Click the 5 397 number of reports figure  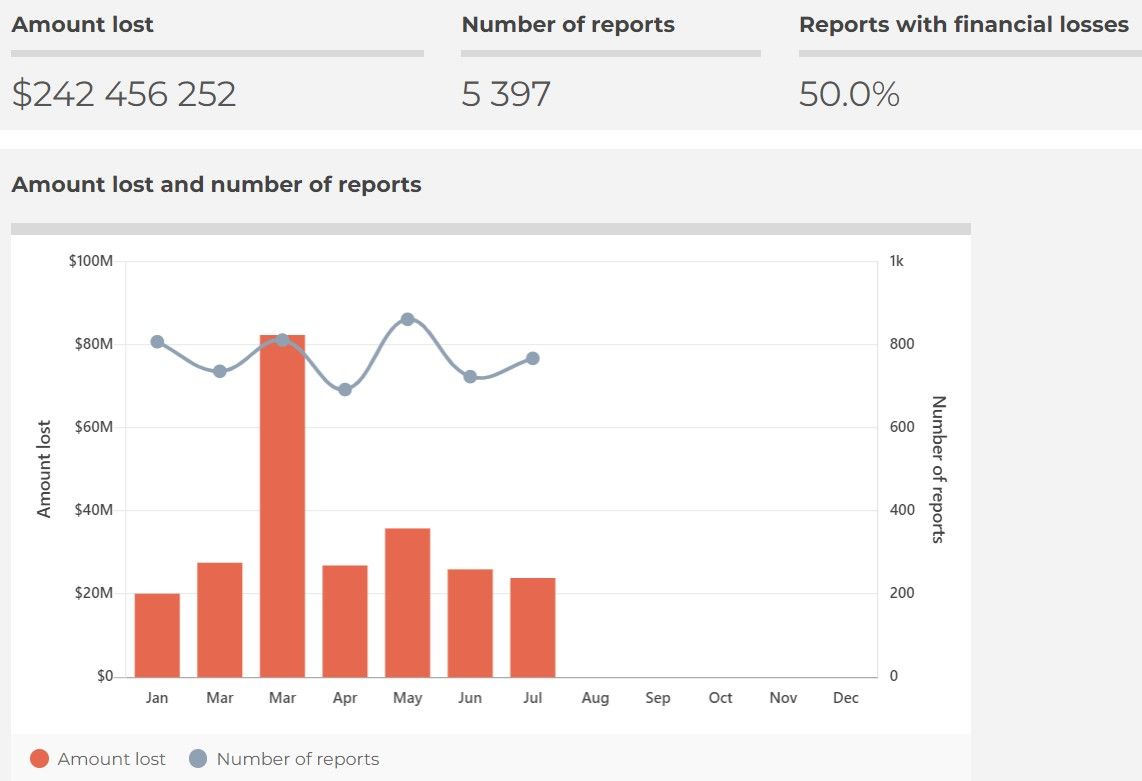point(506,94)
